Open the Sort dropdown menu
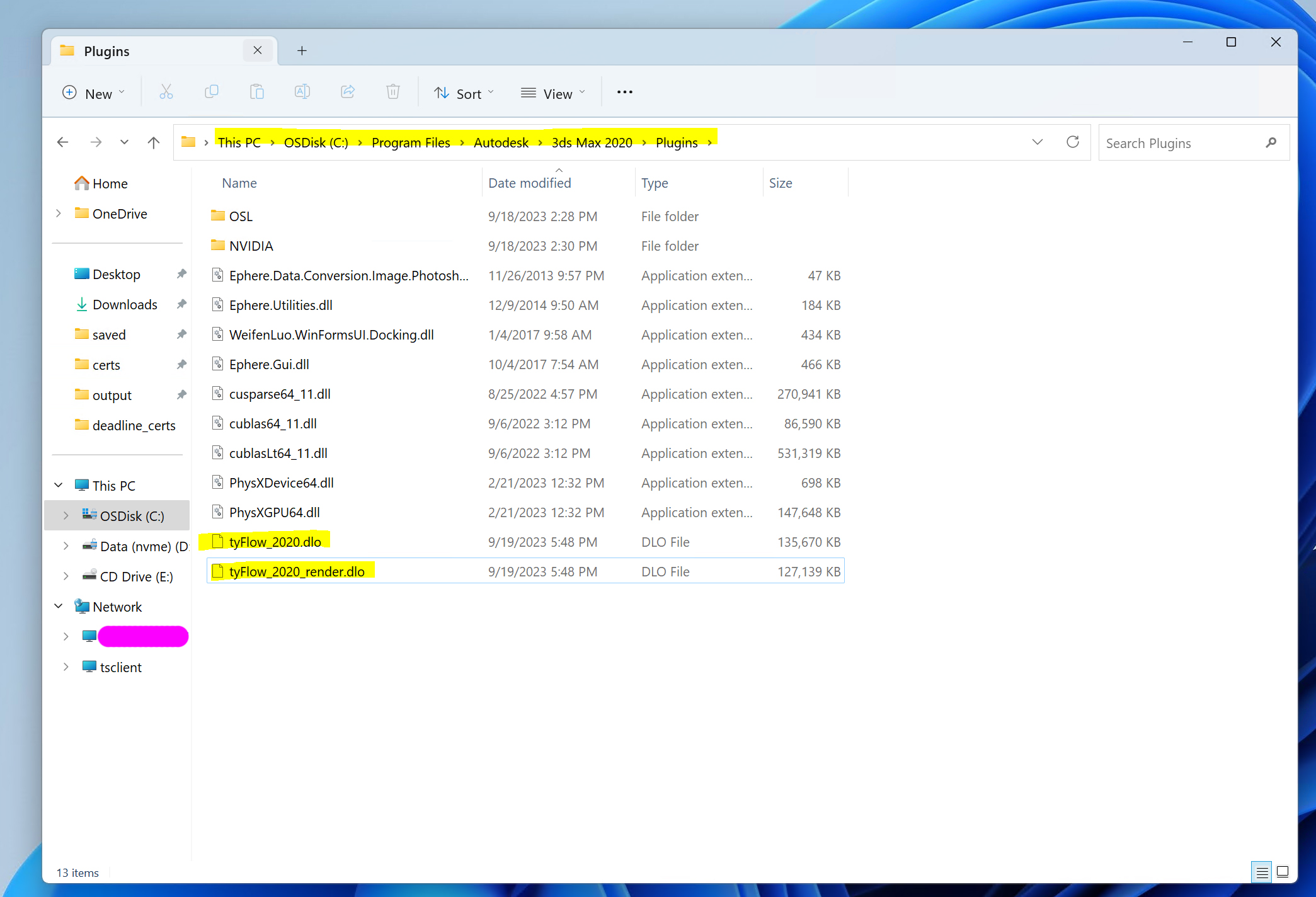The height and width of the screenshot is (897, 1316). (x=464, y=93)
